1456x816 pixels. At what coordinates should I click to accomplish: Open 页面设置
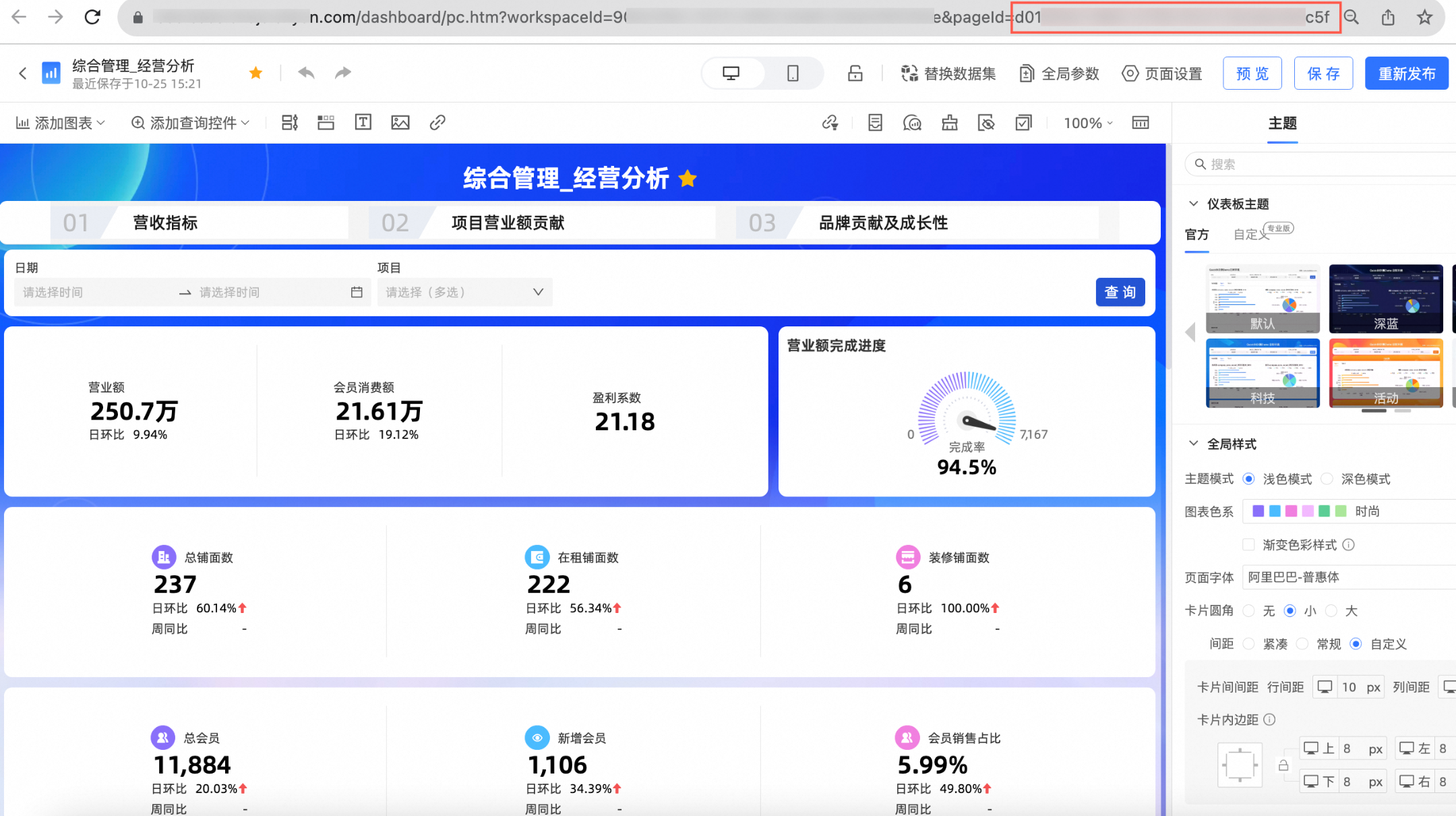coord(1162,74)
